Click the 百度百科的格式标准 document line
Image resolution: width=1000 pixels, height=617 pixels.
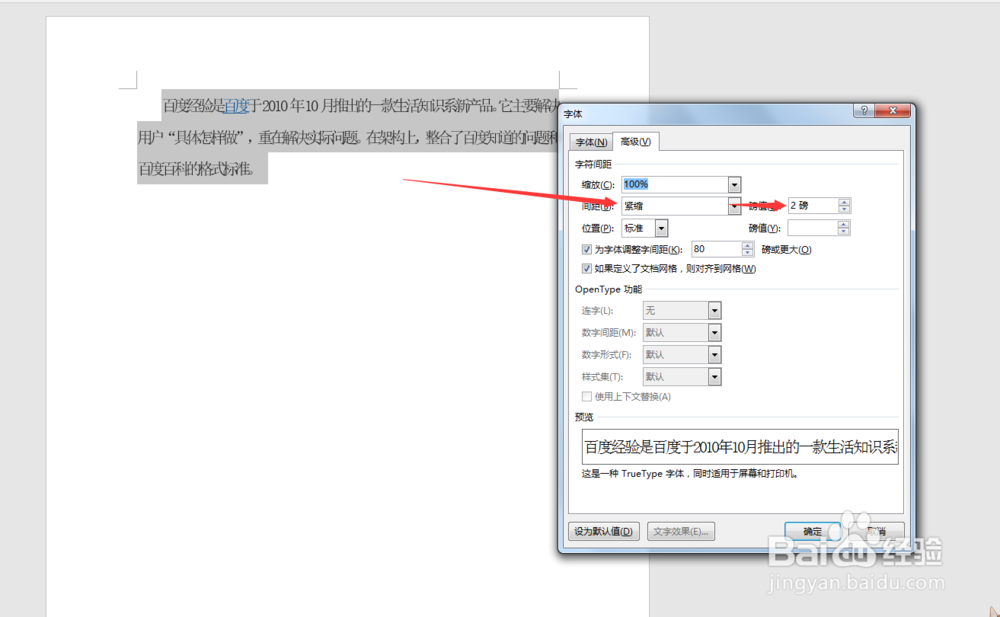coord(196,169)
